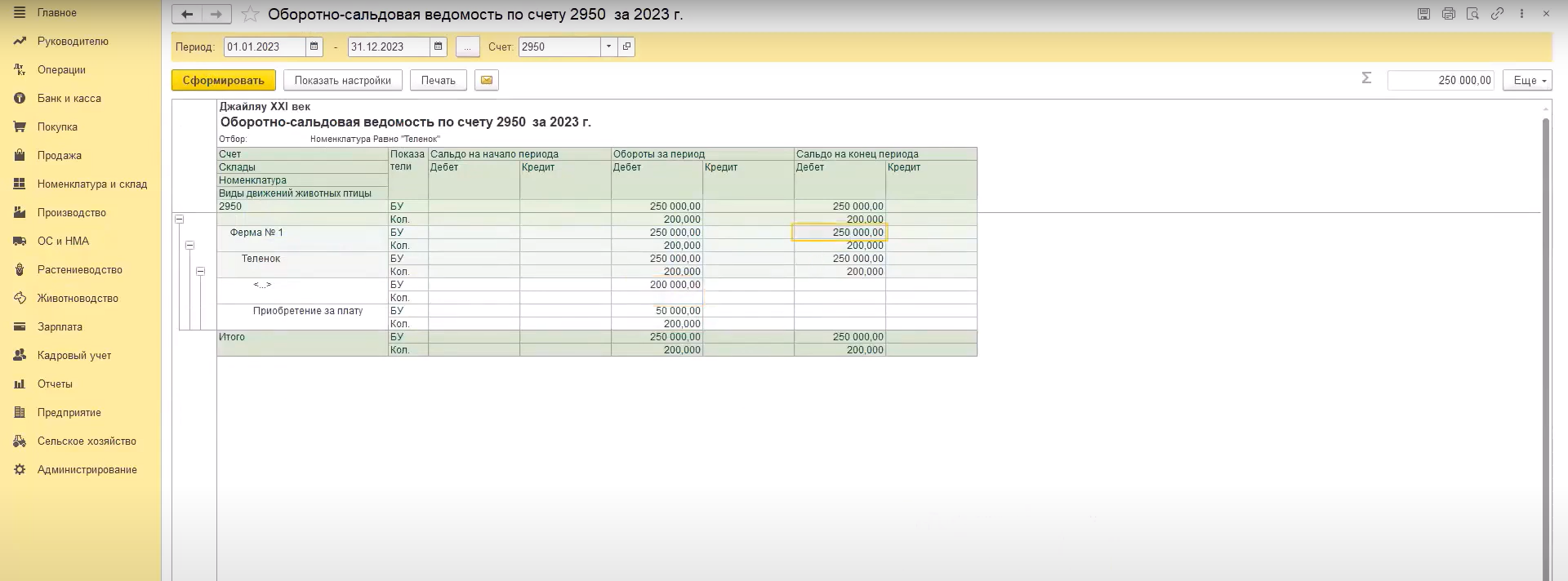Open the Животноводство section
This screenshot has width=1568, height=581.
point(78,298)
